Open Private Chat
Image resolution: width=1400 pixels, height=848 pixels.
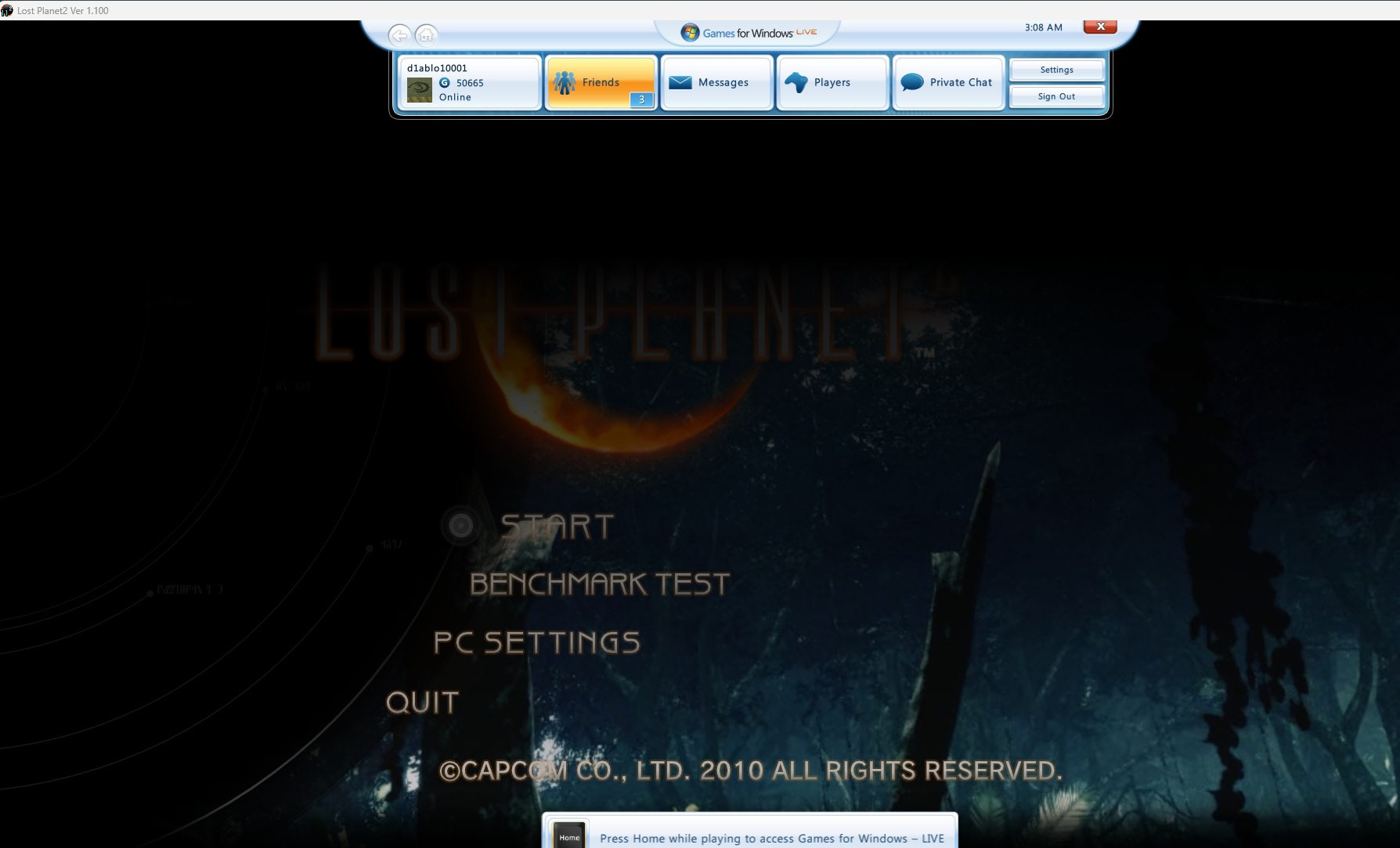click(x=948, y=82)
